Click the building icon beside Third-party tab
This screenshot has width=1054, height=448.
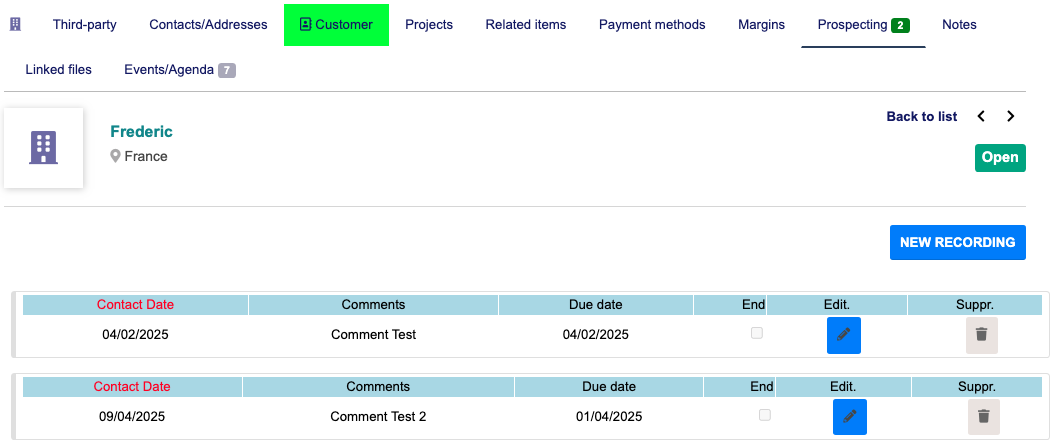15,24
